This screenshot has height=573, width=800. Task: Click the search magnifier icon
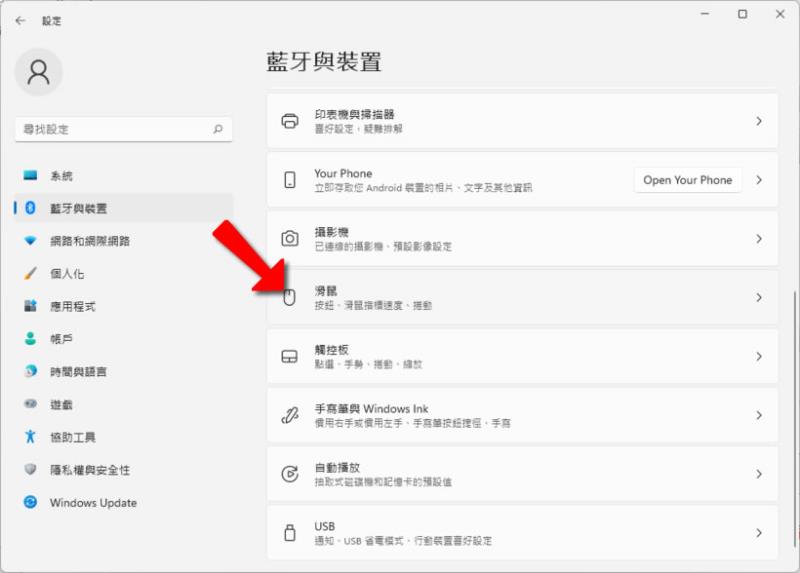(x=218, y=129)
